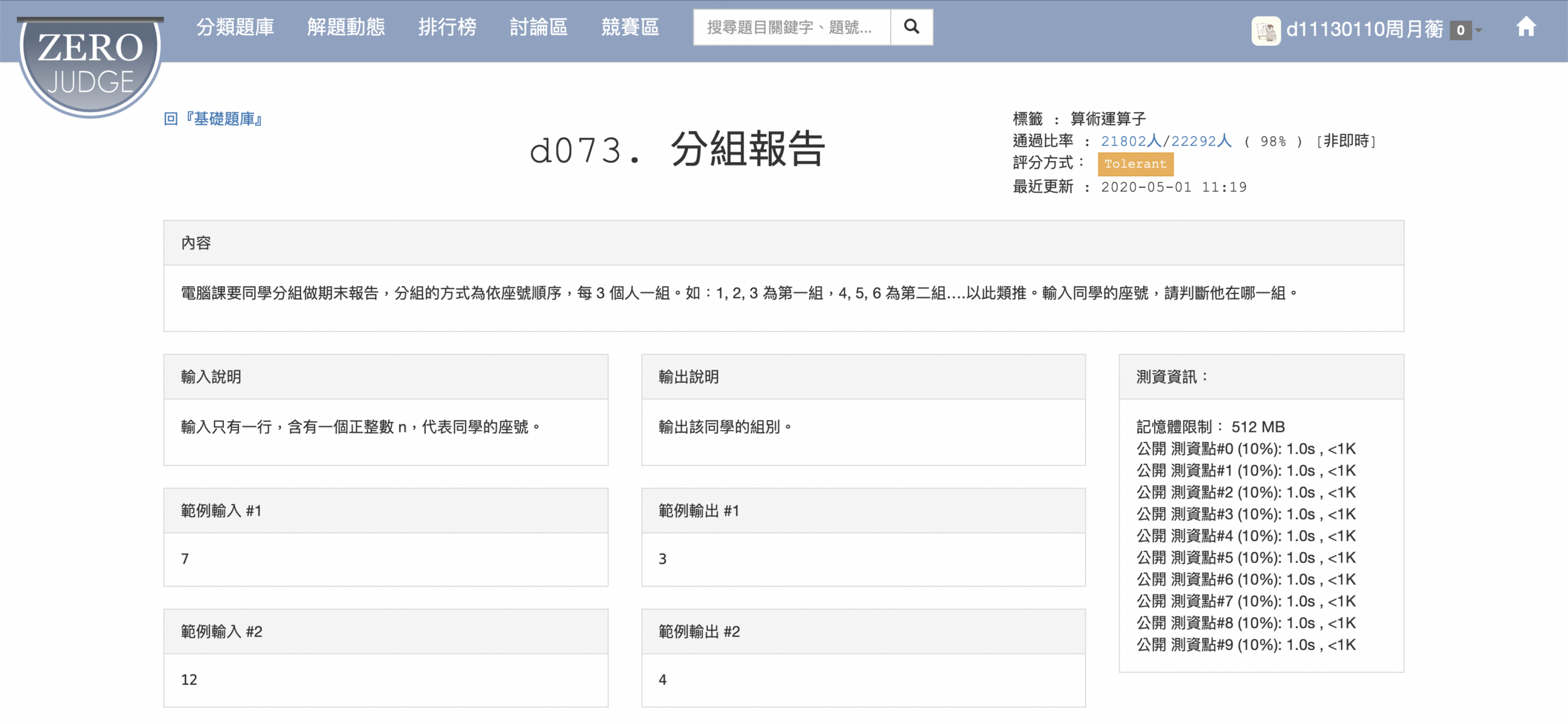The width and height of the screenshot is (1568, 724).
Task: Click the 非即時 status text
Action: [x=1346, y=141]
